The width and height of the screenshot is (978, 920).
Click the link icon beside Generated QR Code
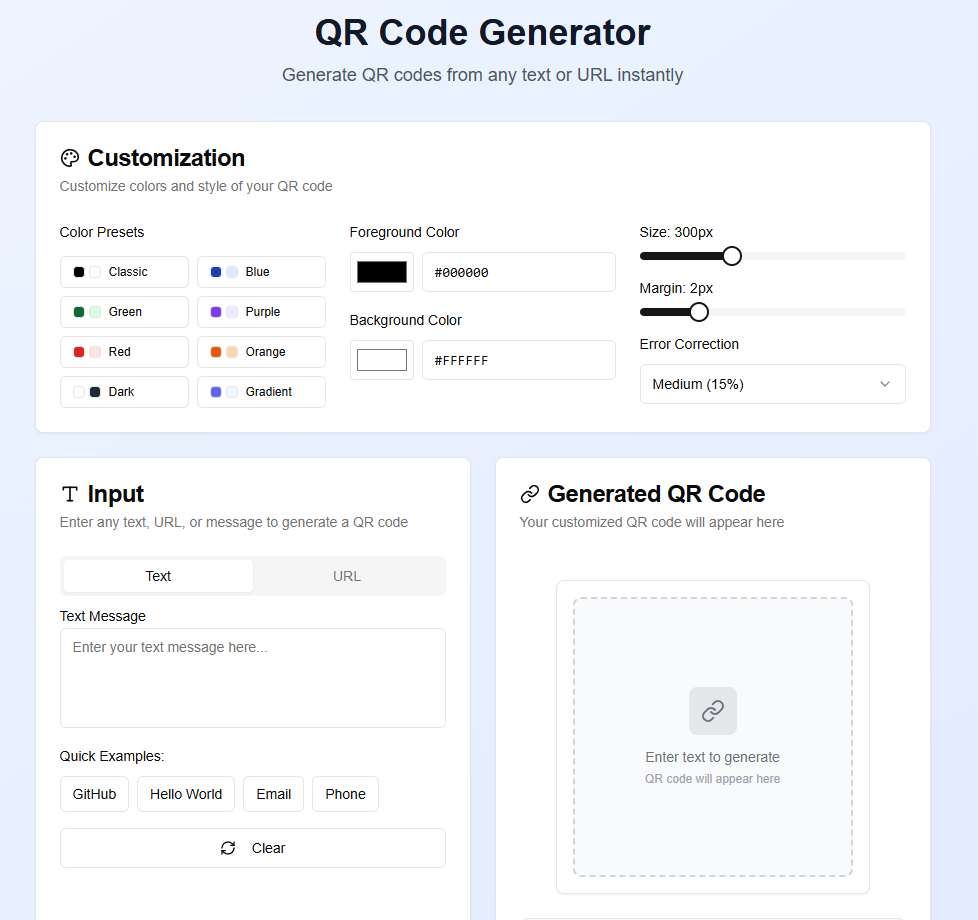pyautogui.click(x=530, y=494)
